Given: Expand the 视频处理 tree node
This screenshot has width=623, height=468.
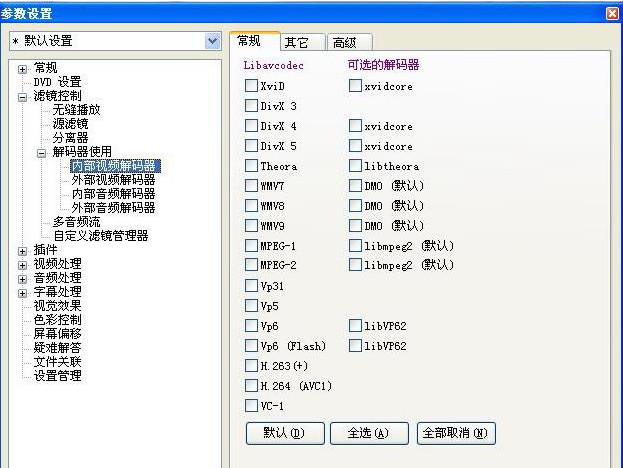Looking at the screenshot, I should click(x=23, y=264).
